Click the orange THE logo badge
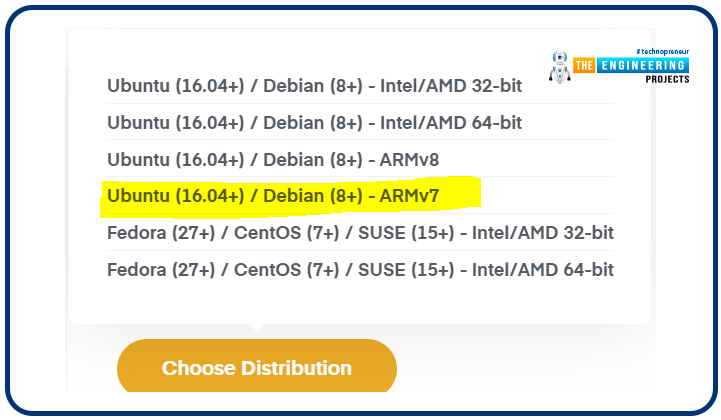The image size is (721, 420). coord(584,65)
